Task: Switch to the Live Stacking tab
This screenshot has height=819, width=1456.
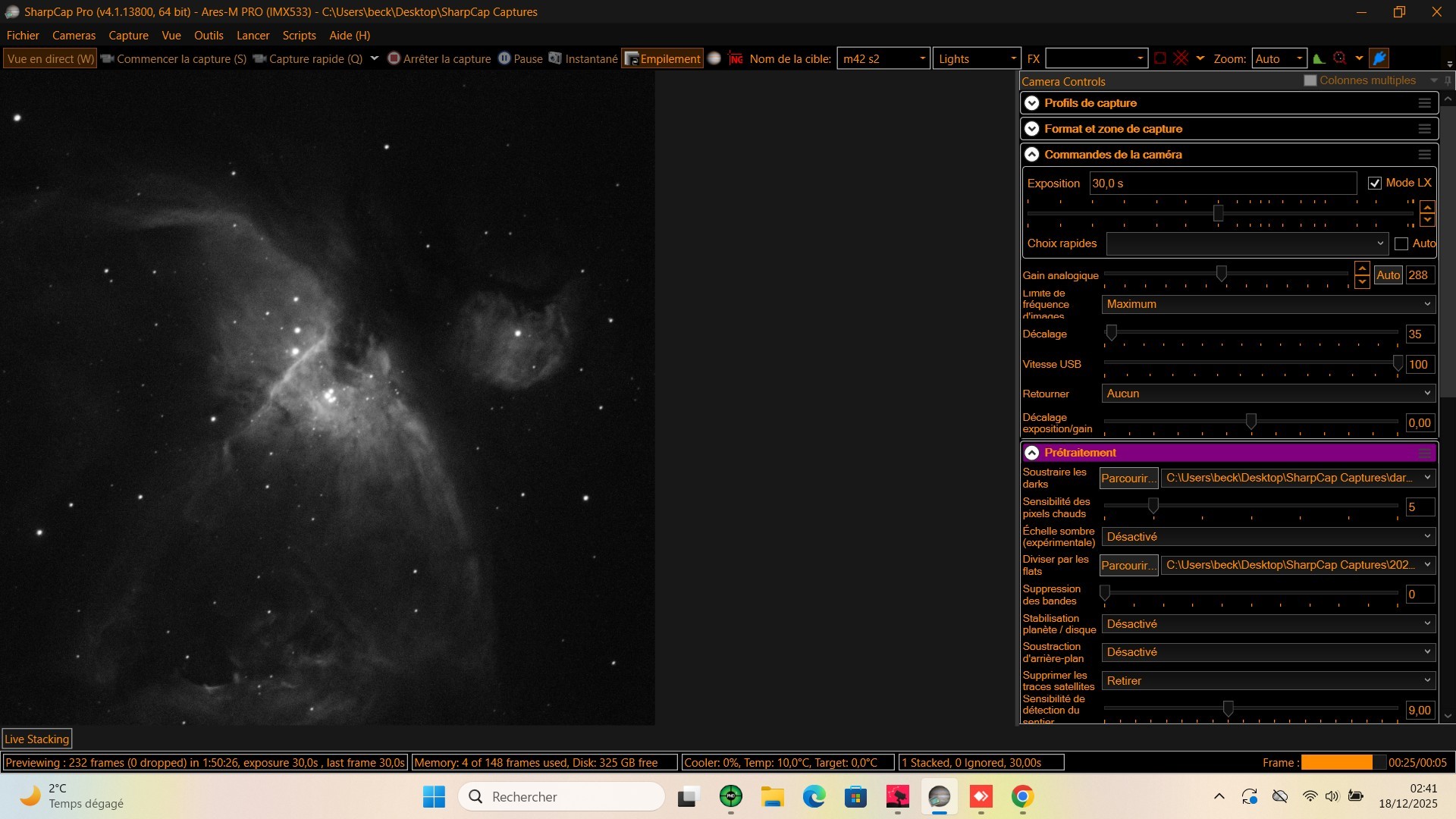Action: [x=36, y=739]
